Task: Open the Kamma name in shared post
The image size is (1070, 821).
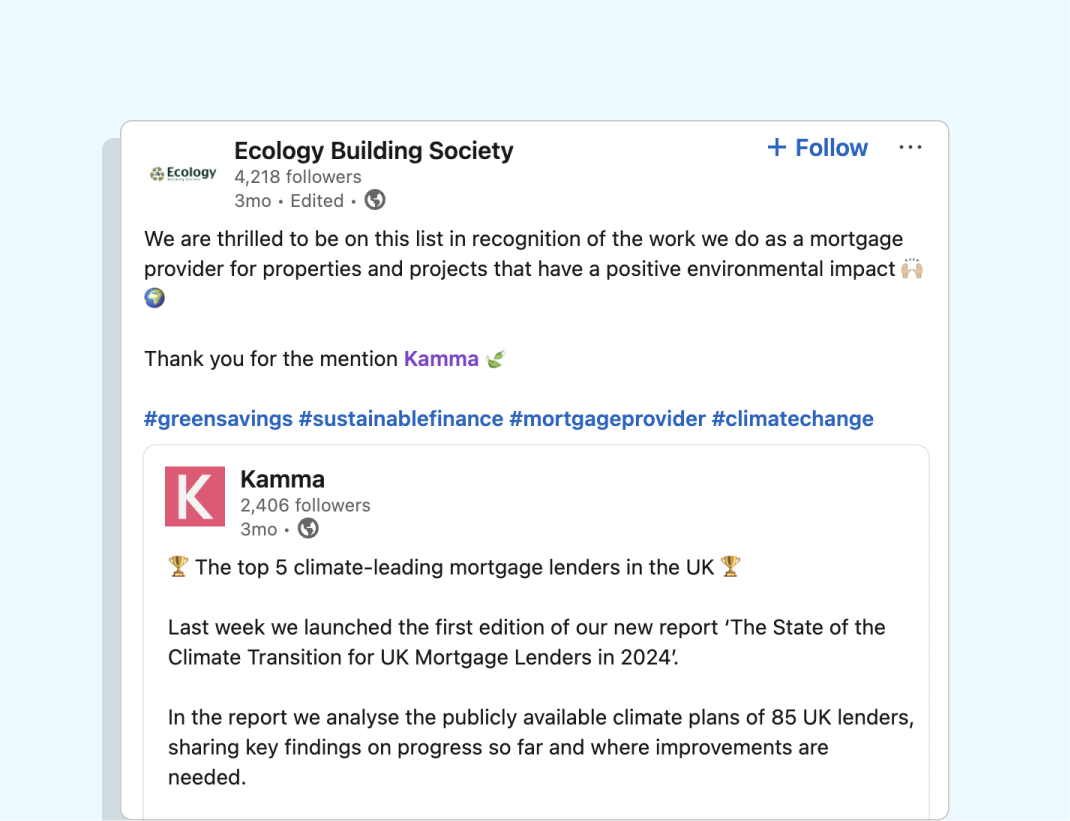Action: [282, 479]
